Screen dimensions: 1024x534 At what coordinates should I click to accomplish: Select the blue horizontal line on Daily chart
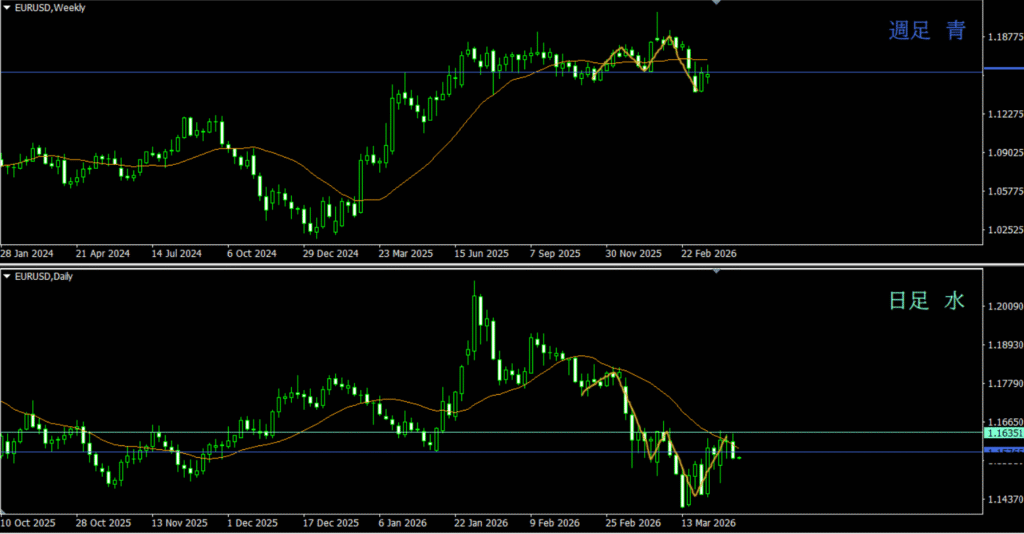coord(300,452)
